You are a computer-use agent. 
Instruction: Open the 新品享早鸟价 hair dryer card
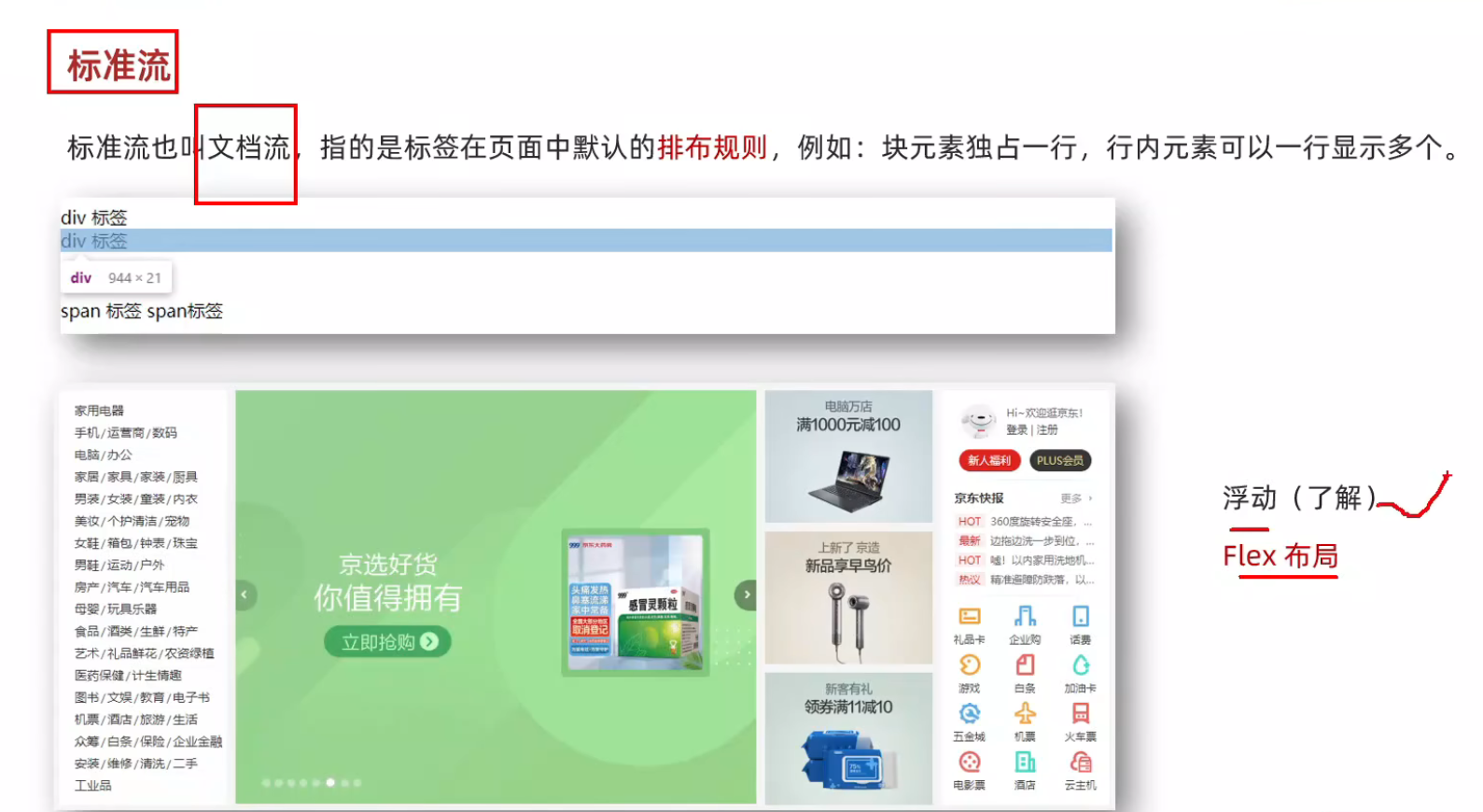point(848,598)
